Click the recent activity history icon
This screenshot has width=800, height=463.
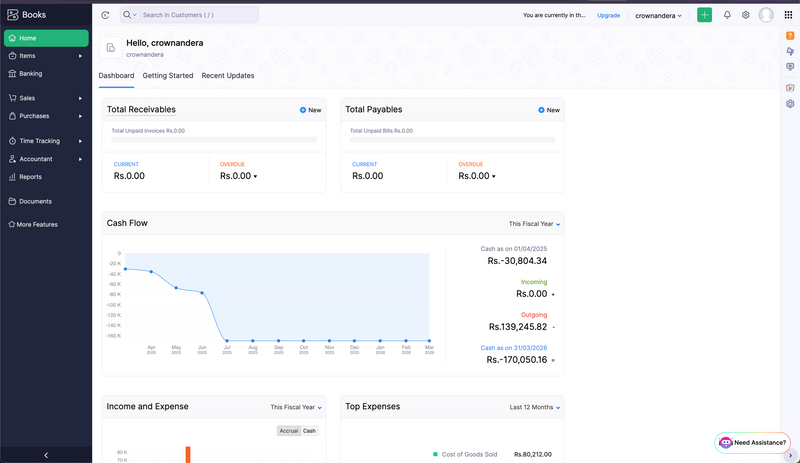tap(105, 15)
